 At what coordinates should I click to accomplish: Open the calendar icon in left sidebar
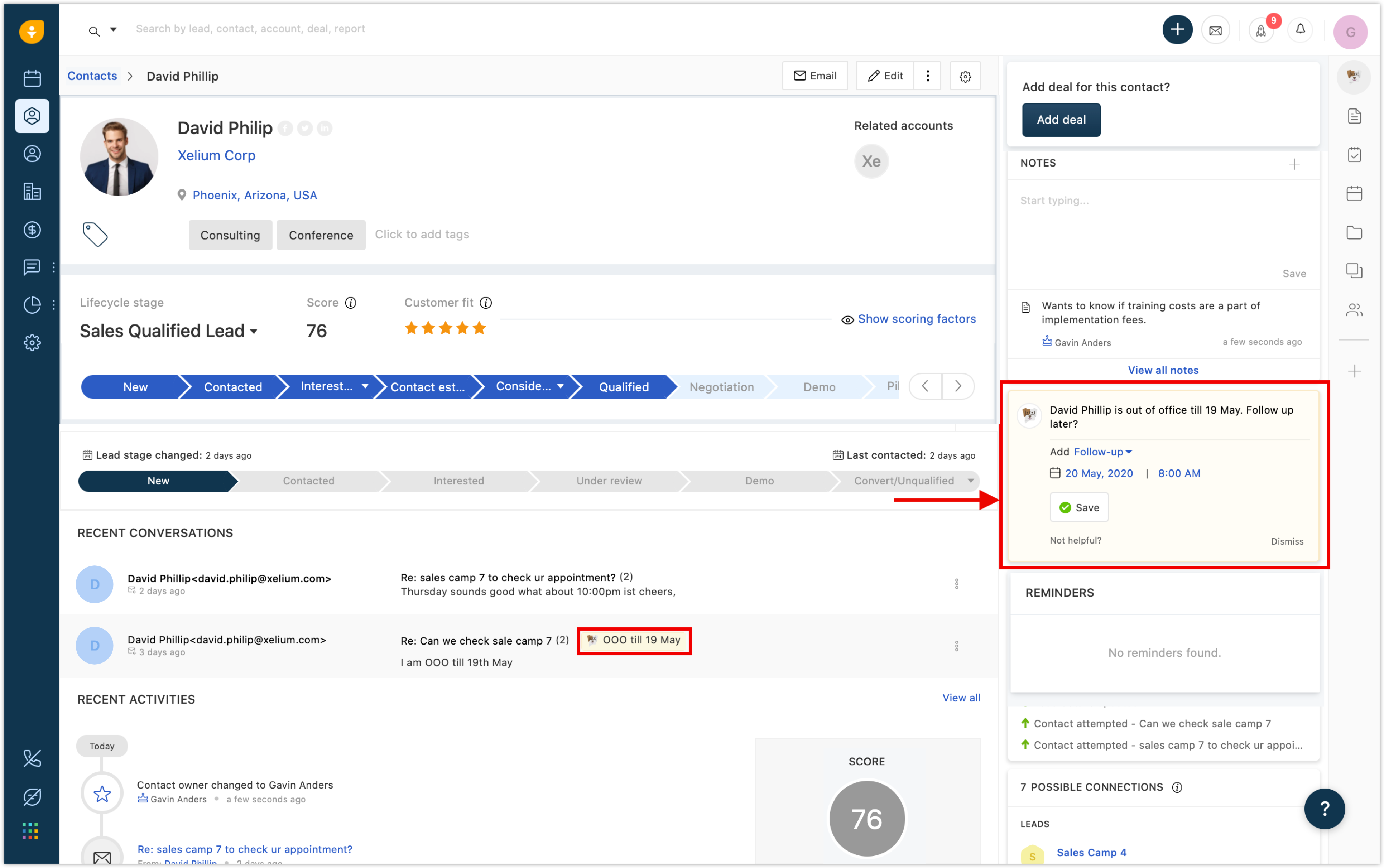pos(32,78)
